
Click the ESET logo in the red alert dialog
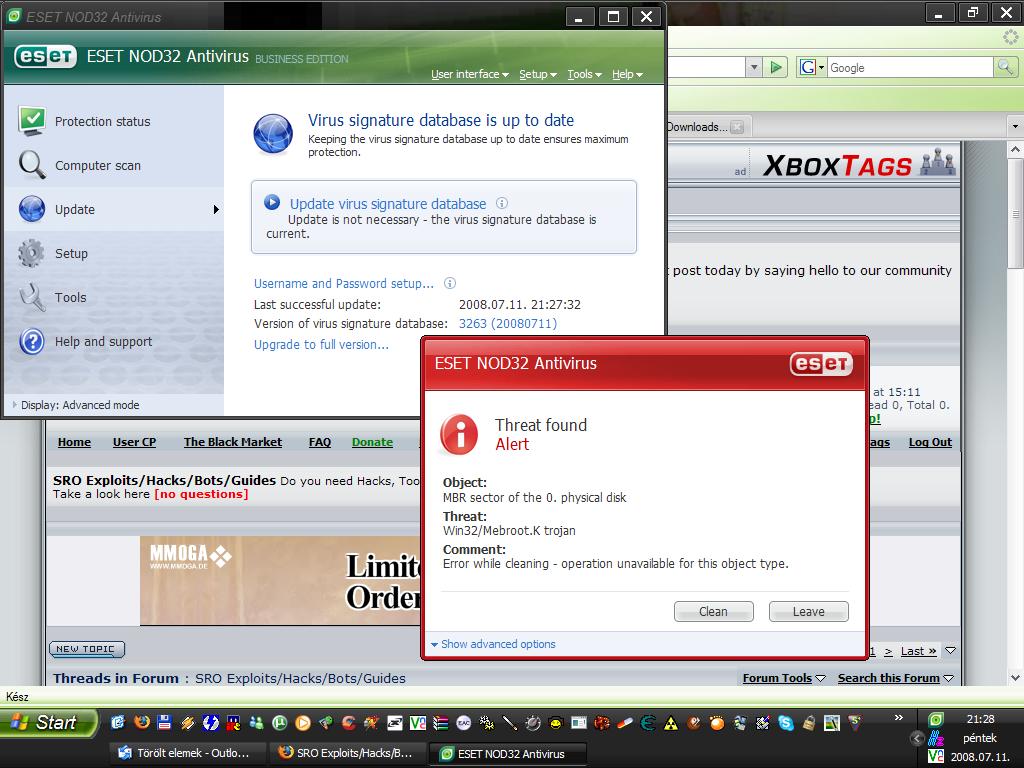(x=821, y=364)
